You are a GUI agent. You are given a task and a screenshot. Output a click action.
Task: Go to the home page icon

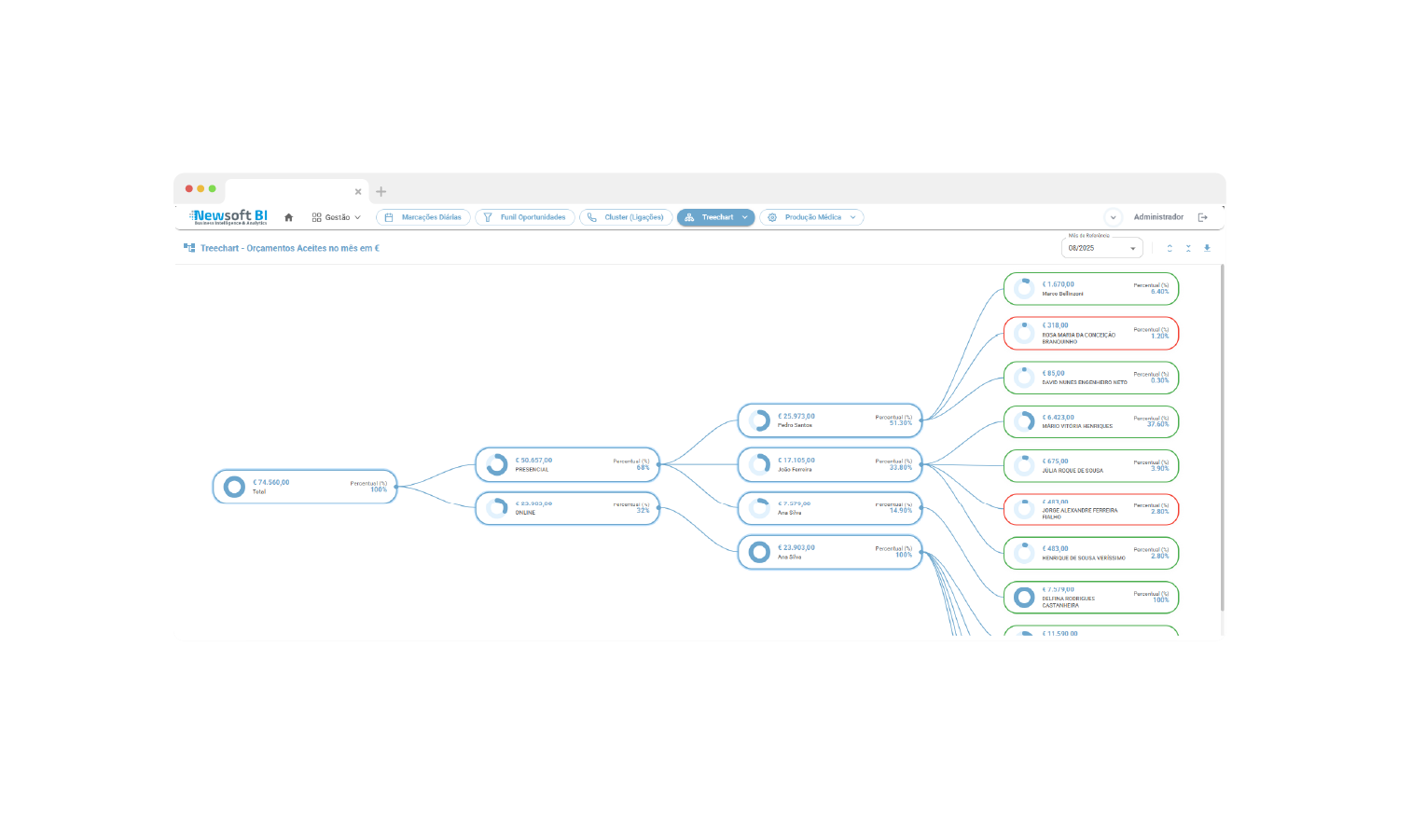point(288,217)
